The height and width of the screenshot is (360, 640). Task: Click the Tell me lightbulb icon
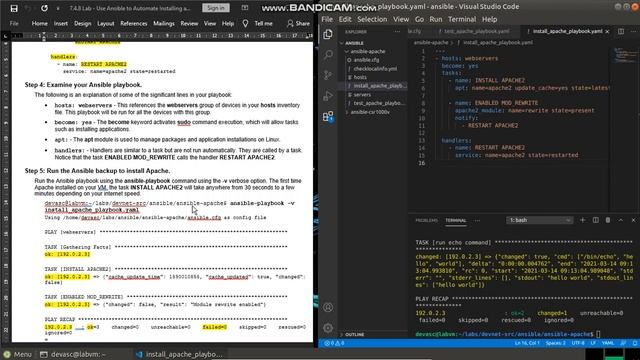(x=245, y=24)
